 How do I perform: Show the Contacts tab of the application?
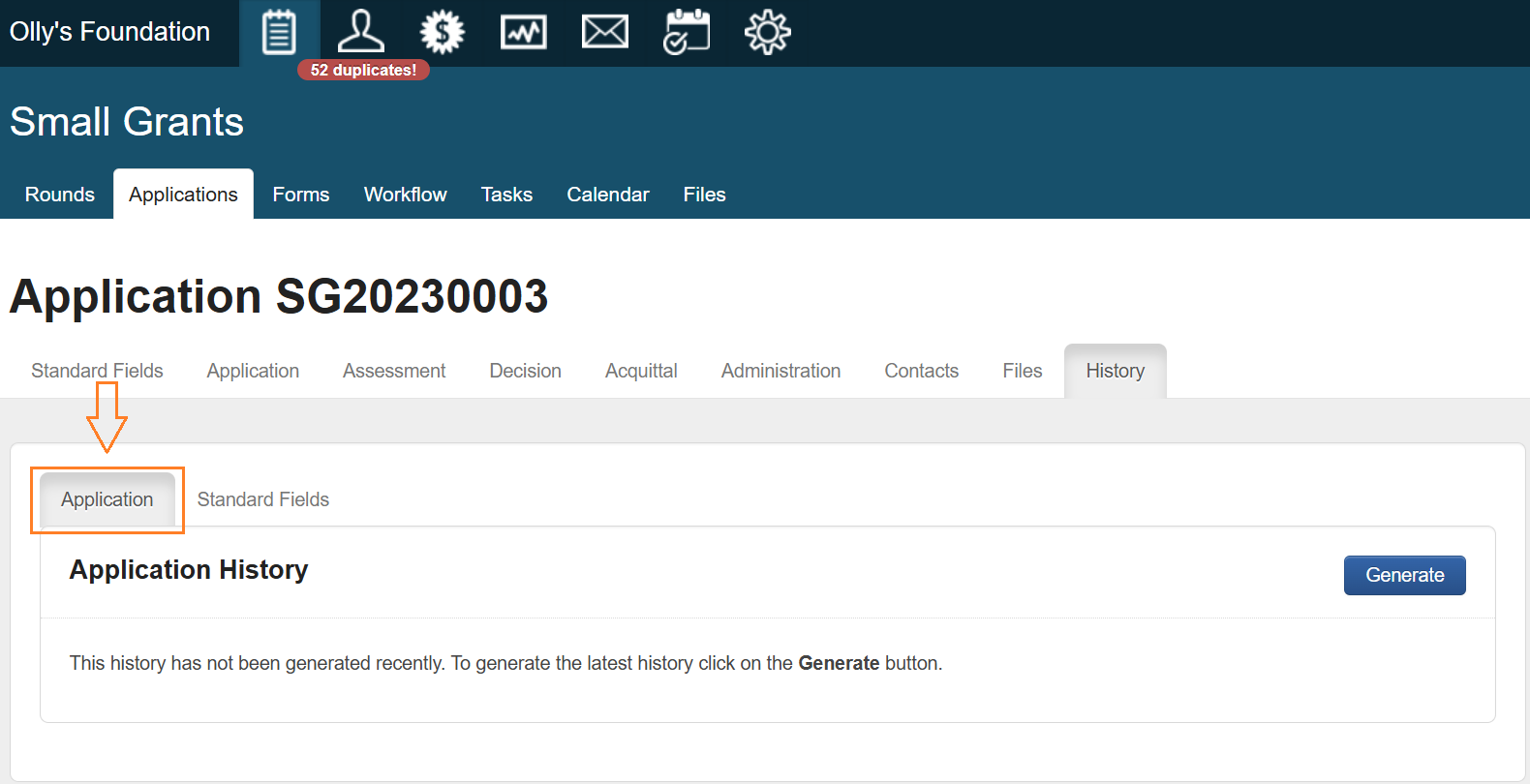921,371
